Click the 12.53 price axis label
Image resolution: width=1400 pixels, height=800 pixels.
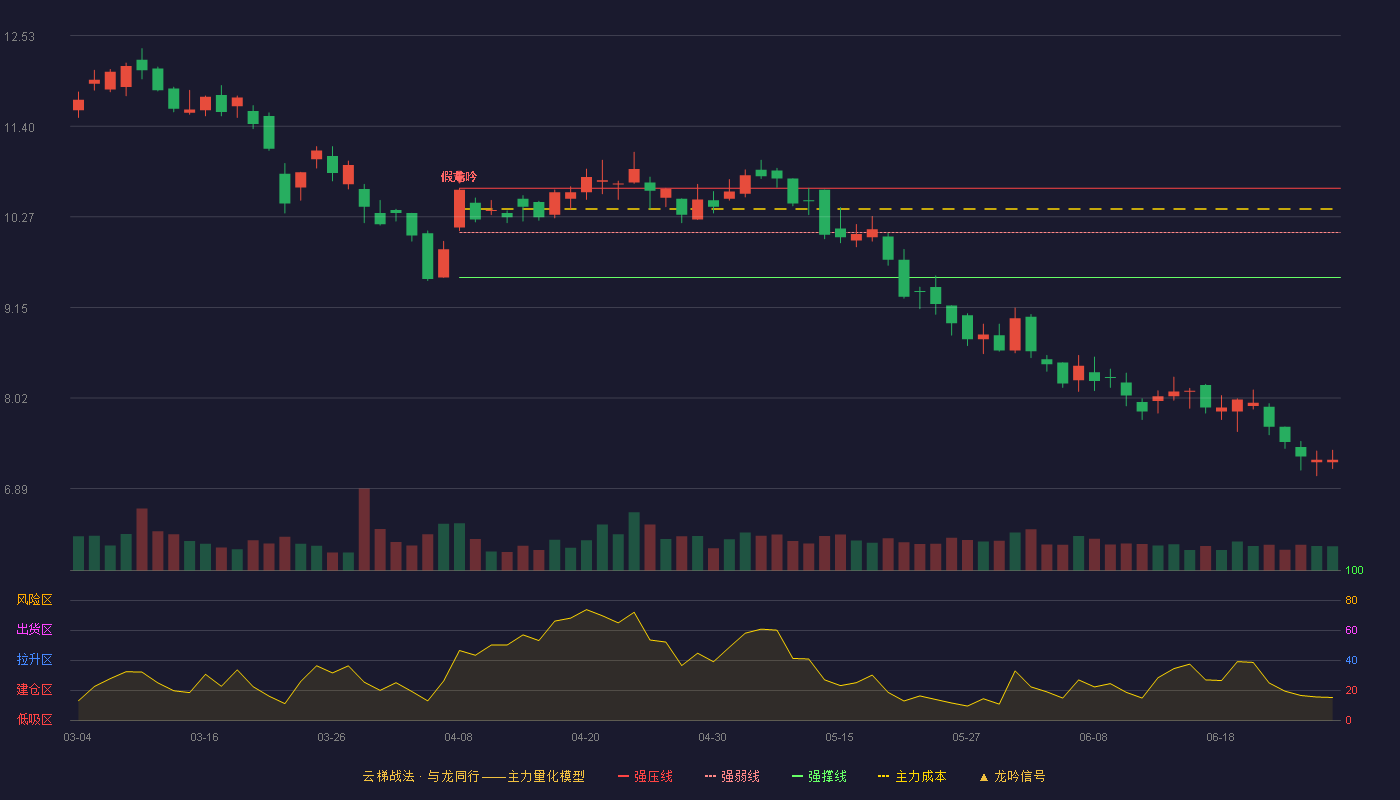coord(19,37)
